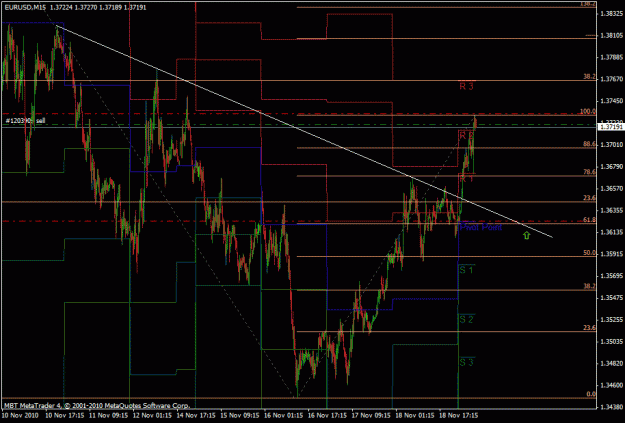This screenshot has height=423, width=625.
Task: Click time axis label '11 Nov 09:15'
Action: coord(107,415)
